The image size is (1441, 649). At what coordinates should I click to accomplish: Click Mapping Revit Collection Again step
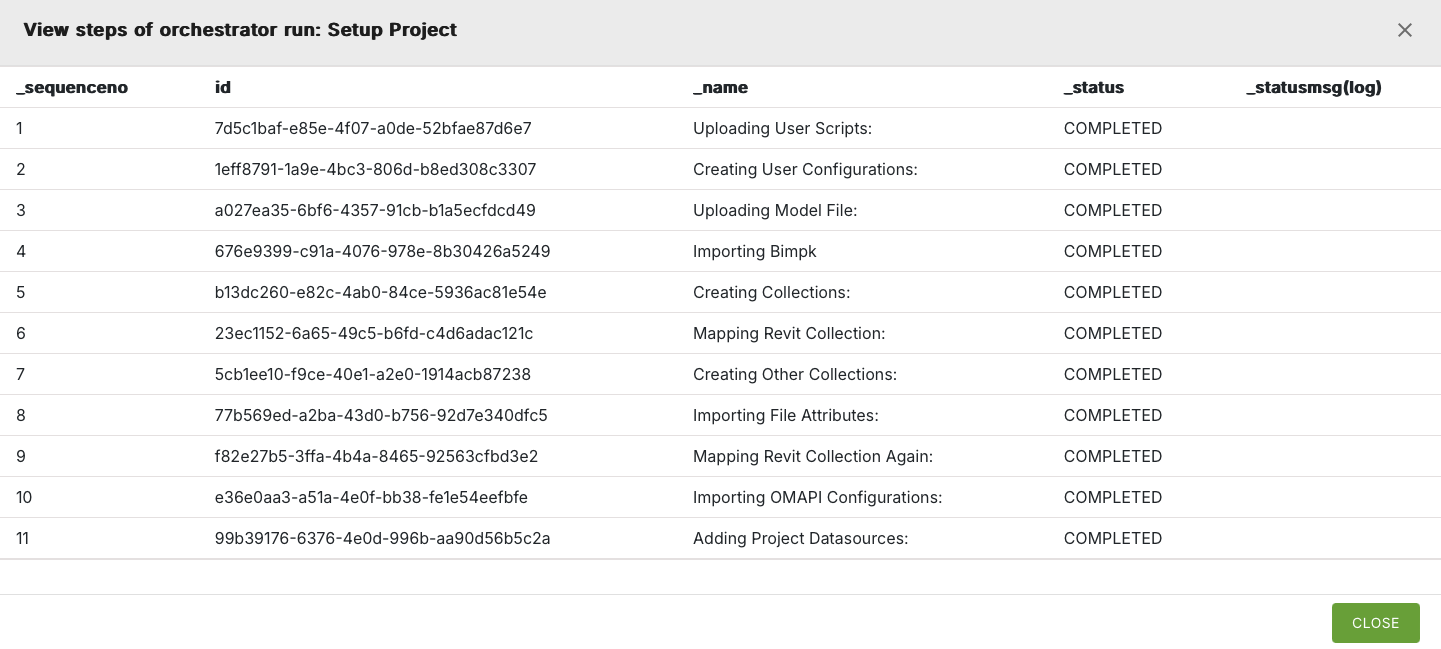click(812, 456)
